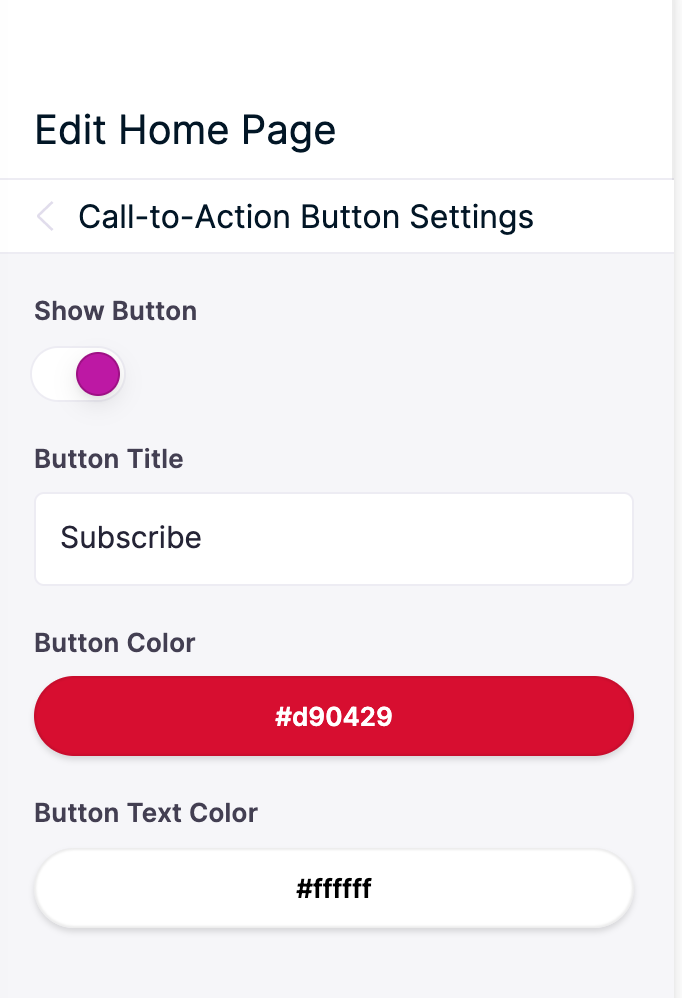
Task: Open the red Button Color picker
Action: click(x=334, y=716)
